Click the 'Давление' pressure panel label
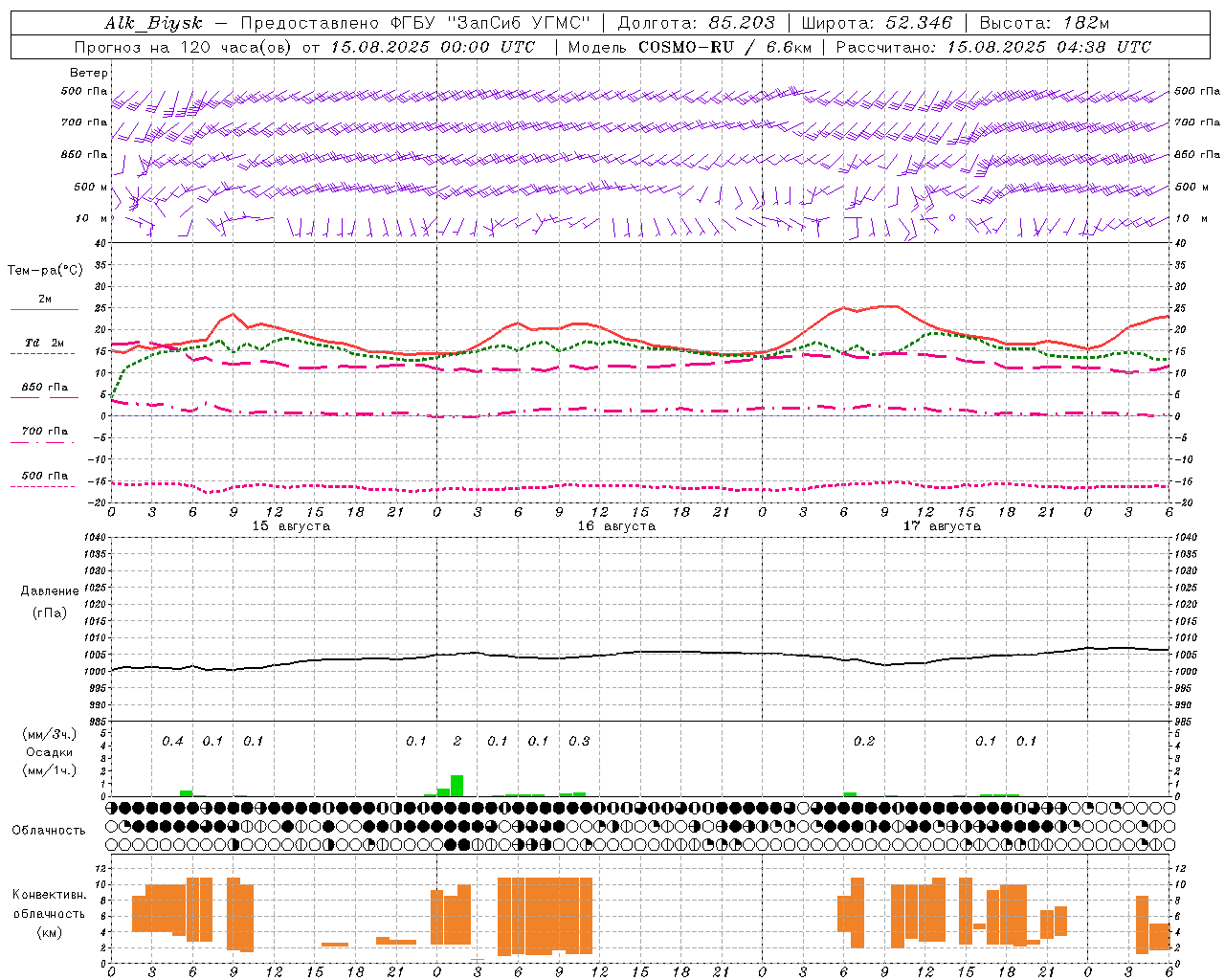The image size is (1225, 980). pos(50,591)
